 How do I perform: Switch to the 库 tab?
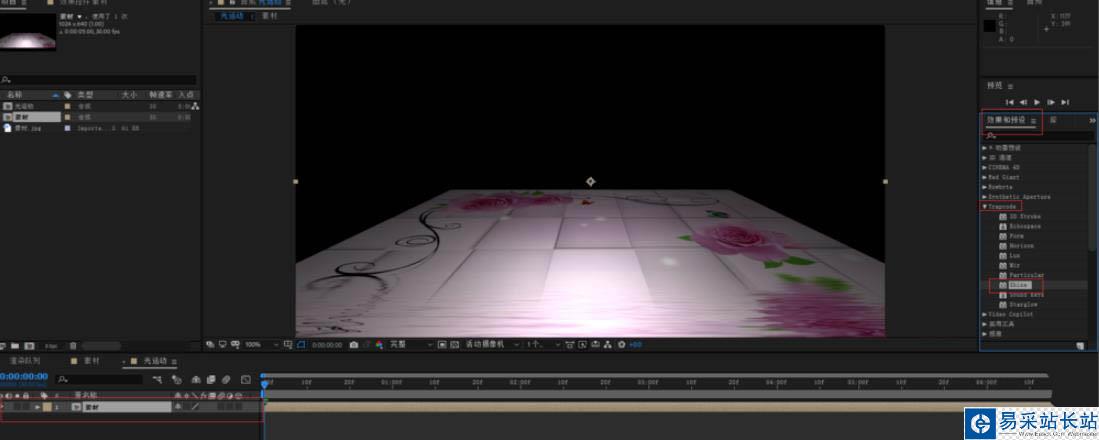click(x=1053, y=120)
